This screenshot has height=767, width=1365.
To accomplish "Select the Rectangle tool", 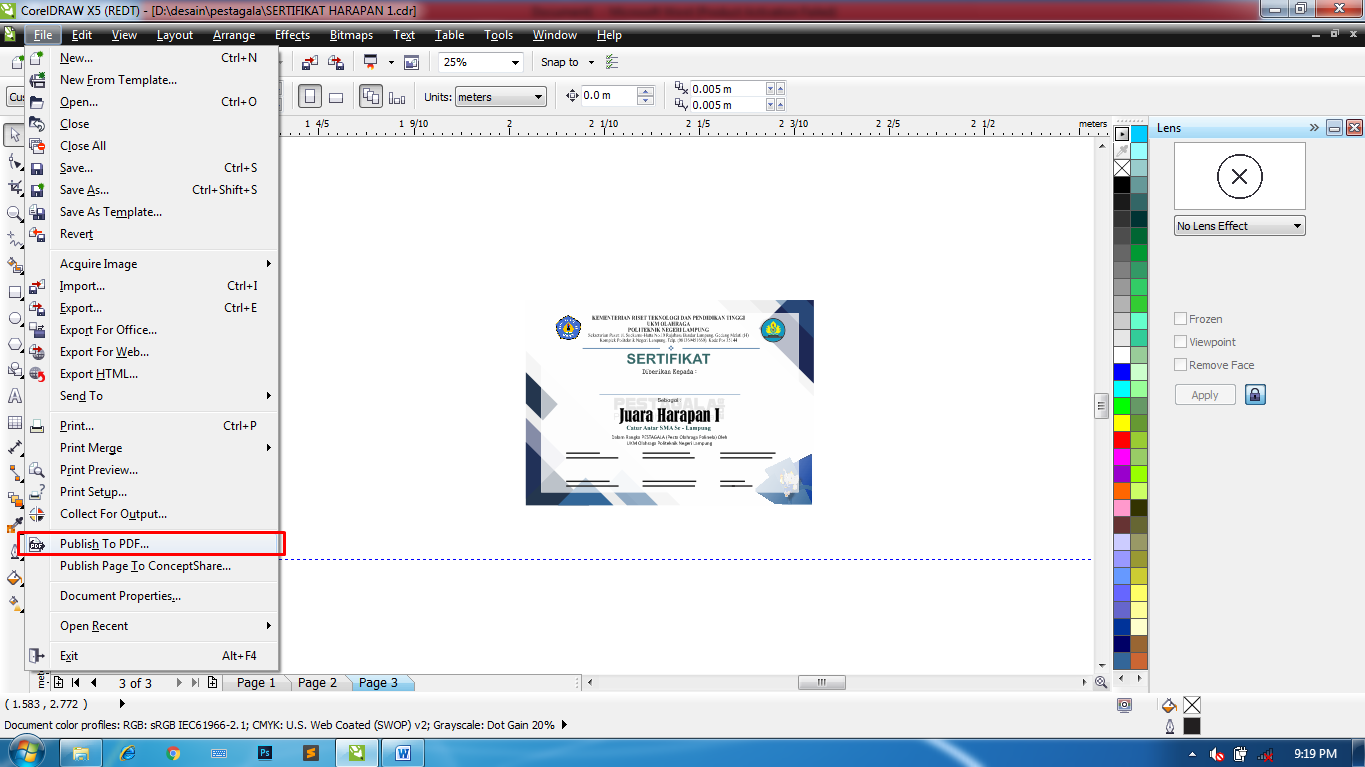I will coord(14,291).
